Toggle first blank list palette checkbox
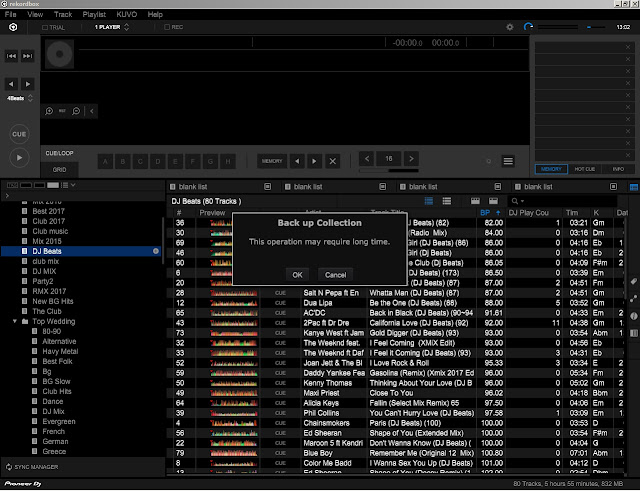Viewport: 640px width, 491px height. click(x=268, y=187)
